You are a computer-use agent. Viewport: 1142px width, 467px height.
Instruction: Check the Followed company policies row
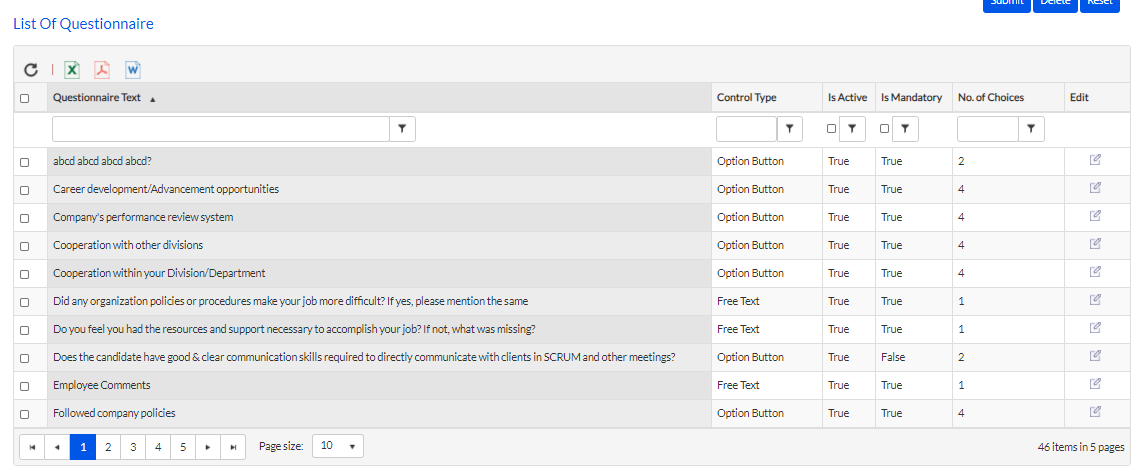click(25, 413)
